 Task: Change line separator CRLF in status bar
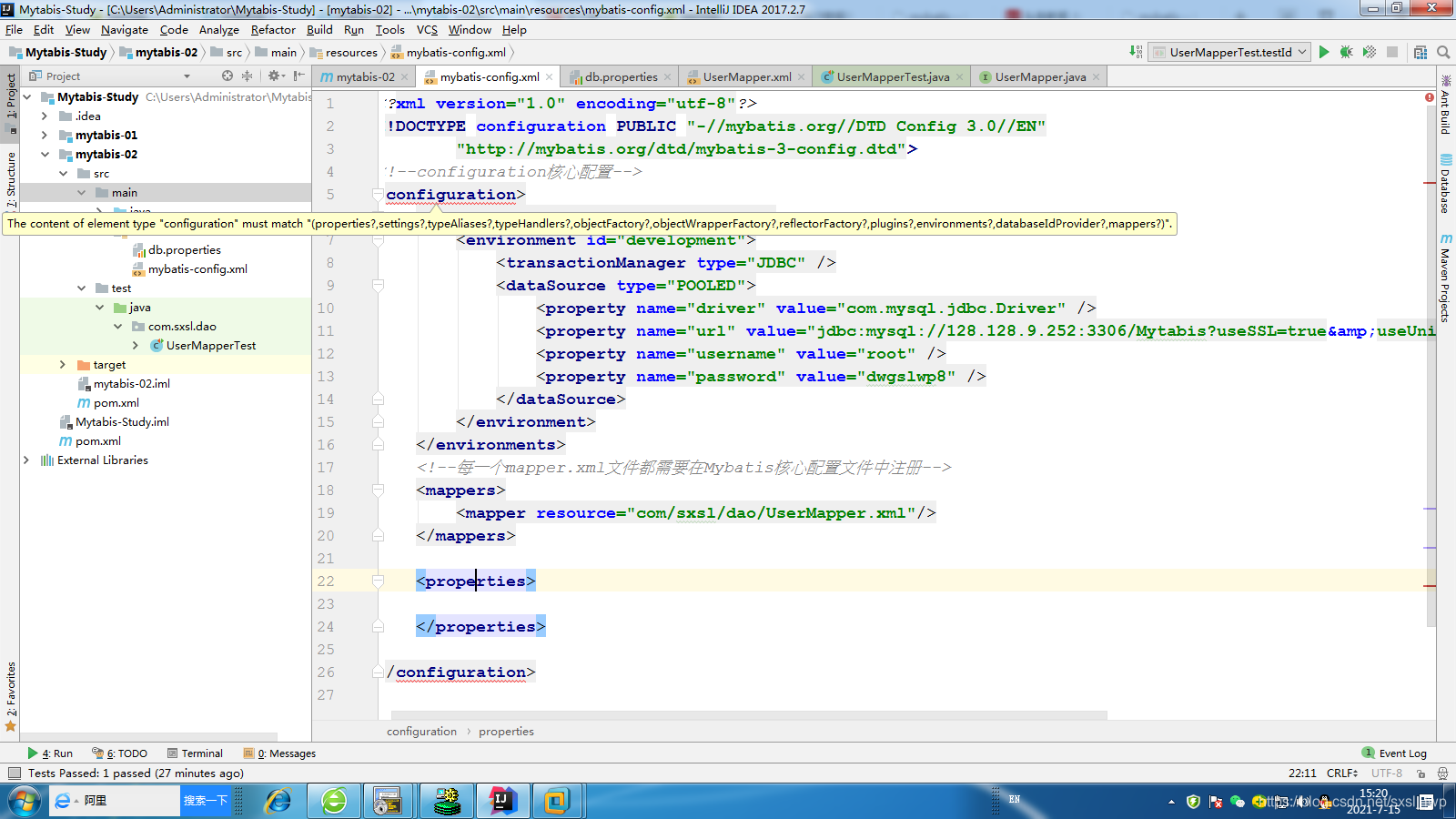point(1341,773)
